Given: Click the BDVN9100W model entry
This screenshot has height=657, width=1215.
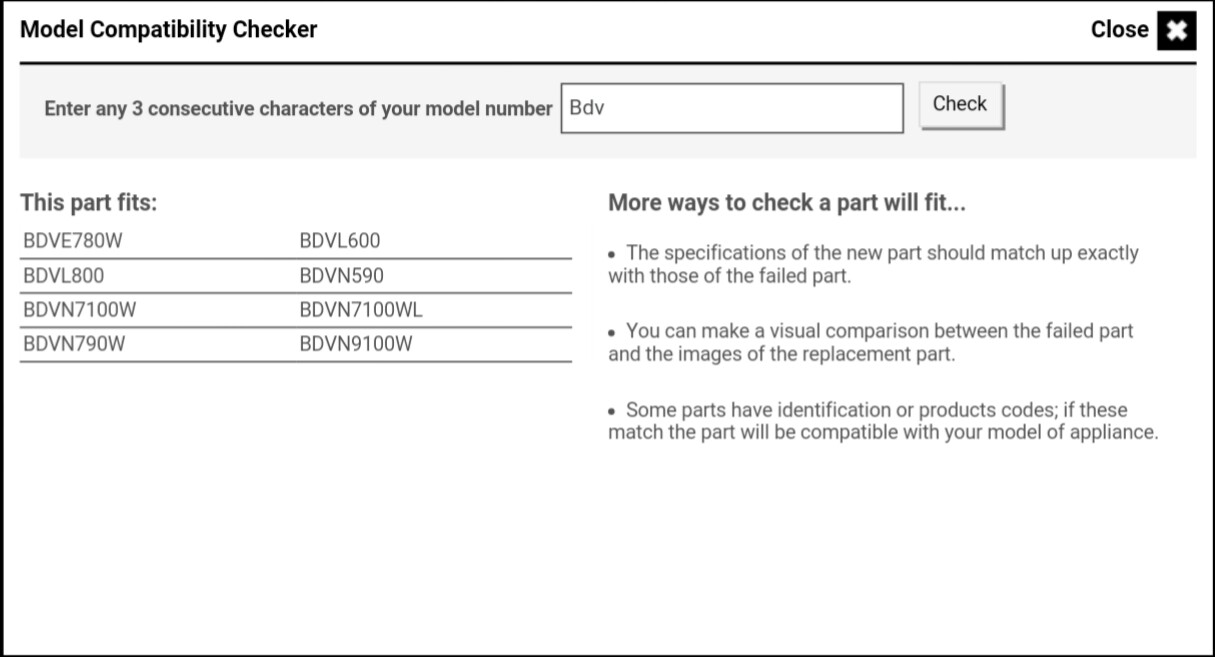Looking at the screenshot, I should 356,345.
